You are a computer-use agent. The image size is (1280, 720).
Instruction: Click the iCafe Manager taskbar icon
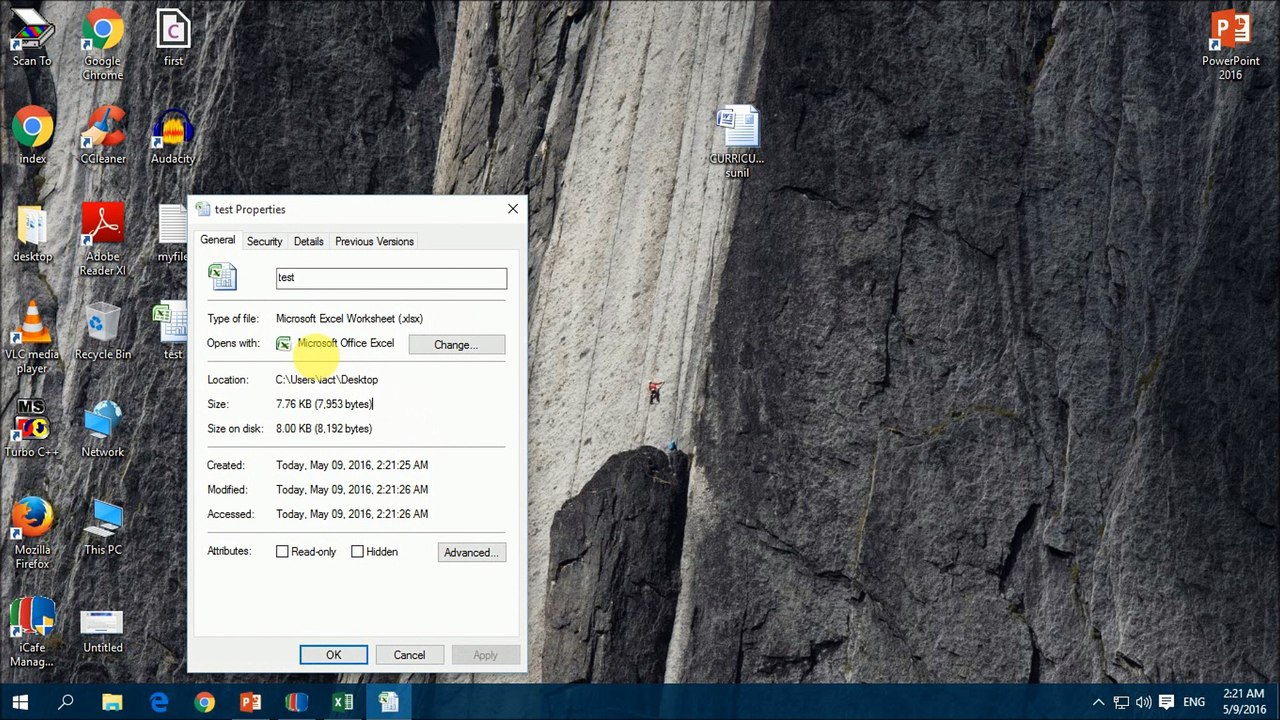pyautogui.click(x=296, y=702)
